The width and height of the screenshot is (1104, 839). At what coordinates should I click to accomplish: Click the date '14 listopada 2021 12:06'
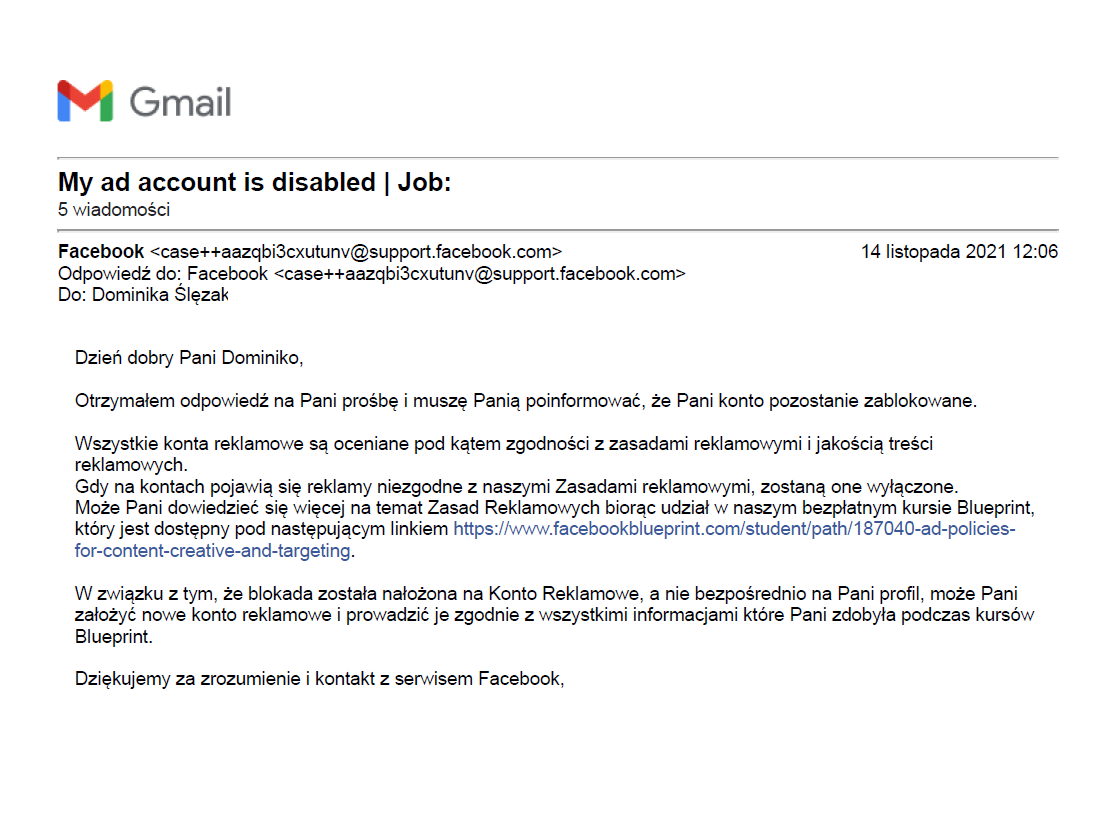coord(959,252)
